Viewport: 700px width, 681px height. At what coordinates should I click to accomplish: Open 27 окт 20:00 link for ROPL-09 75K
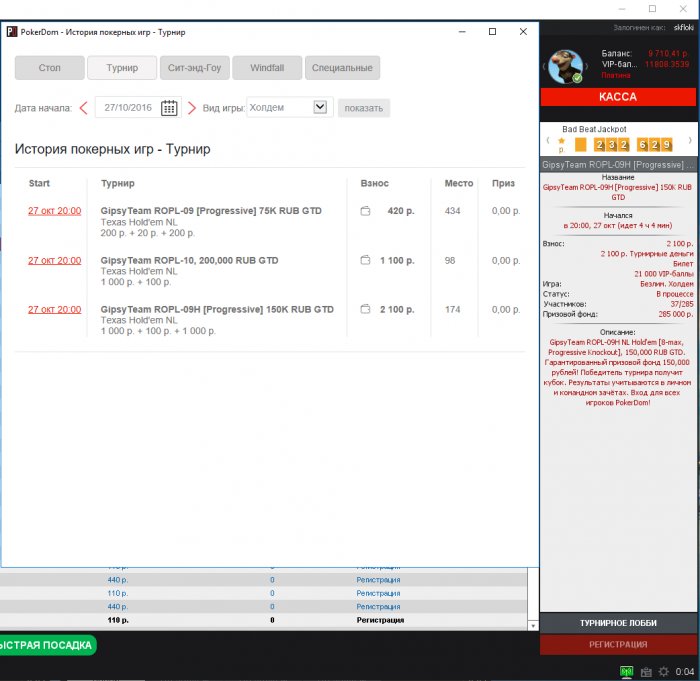click(x=54, y=211)
